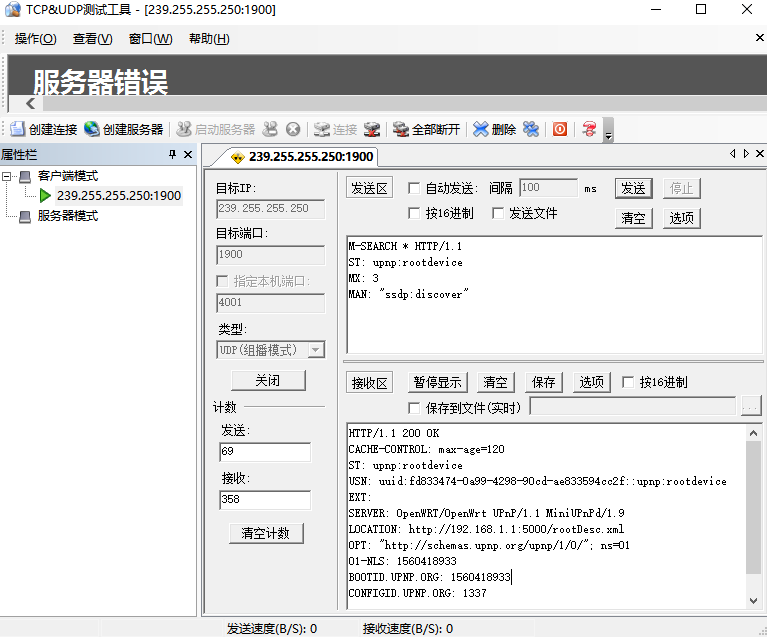Click the 间隔 interval field
The height and width of the screenshot is (637, 767).
(548, 188)
